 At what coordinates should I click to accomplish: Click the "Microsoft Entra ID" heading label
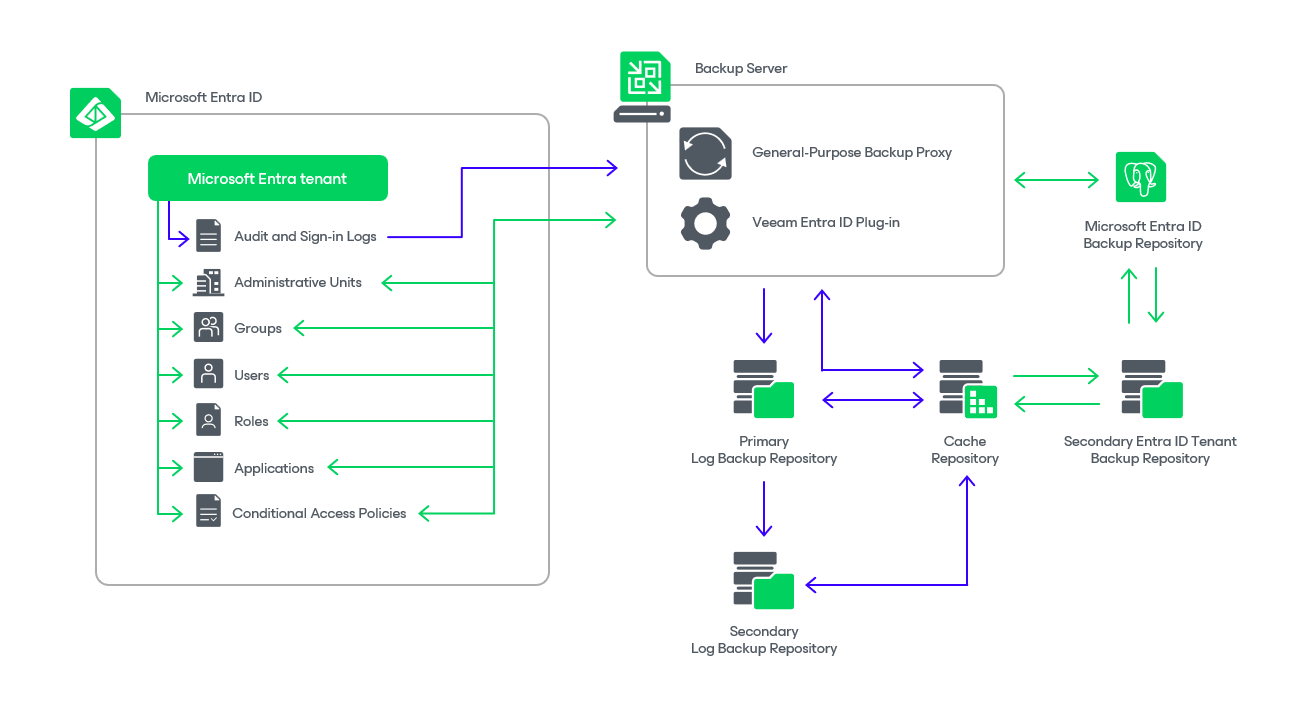click(204, 97)
